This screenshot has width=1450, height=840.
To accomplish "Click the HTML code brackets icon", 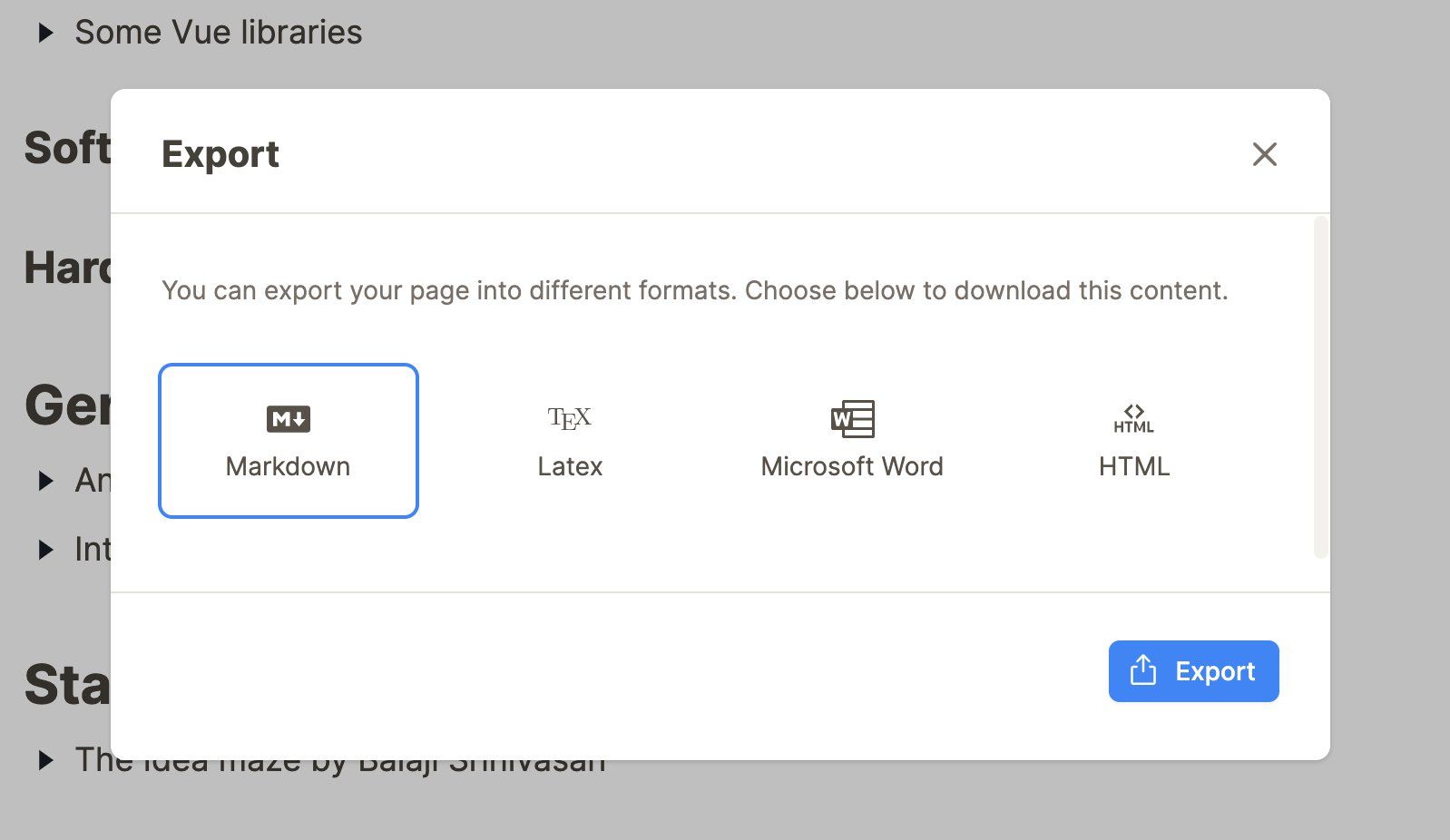I will click(1133, 418).
